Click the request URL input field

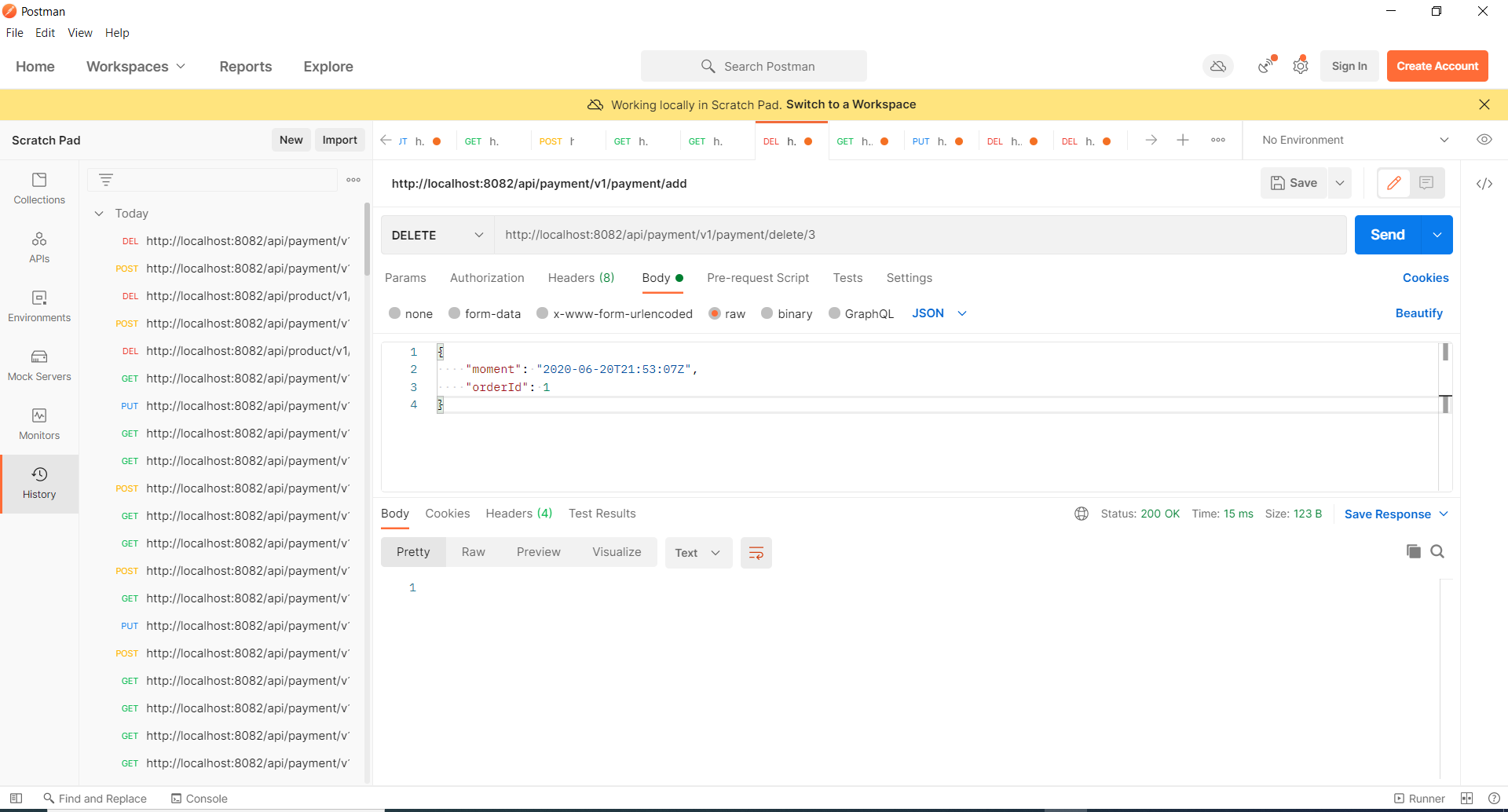920,235
